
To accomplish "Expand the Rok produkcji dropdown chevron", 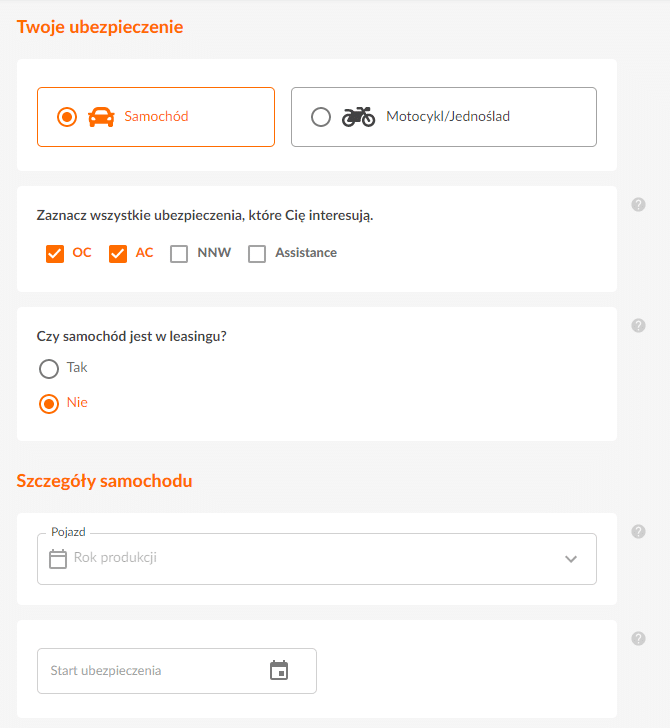I will pyautogui.click(x=571, y=559).
